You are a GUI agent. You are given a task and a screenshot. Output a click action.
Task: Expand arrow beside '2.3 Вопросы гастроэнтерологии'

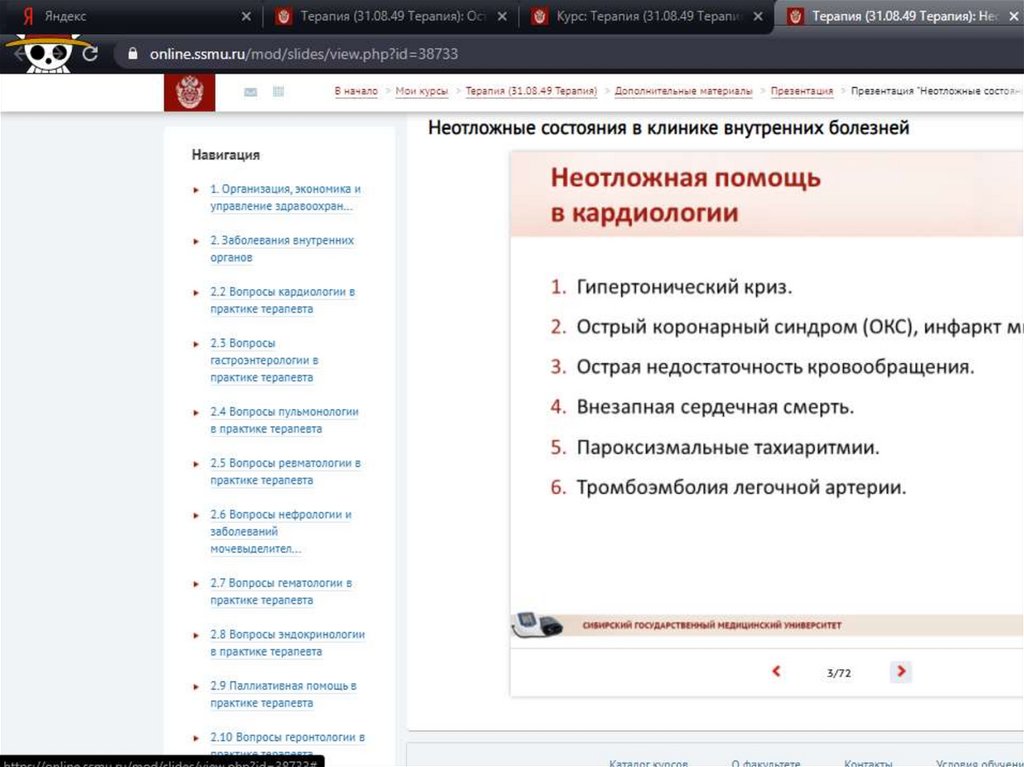pyautogui.click(x=196, y=344)
